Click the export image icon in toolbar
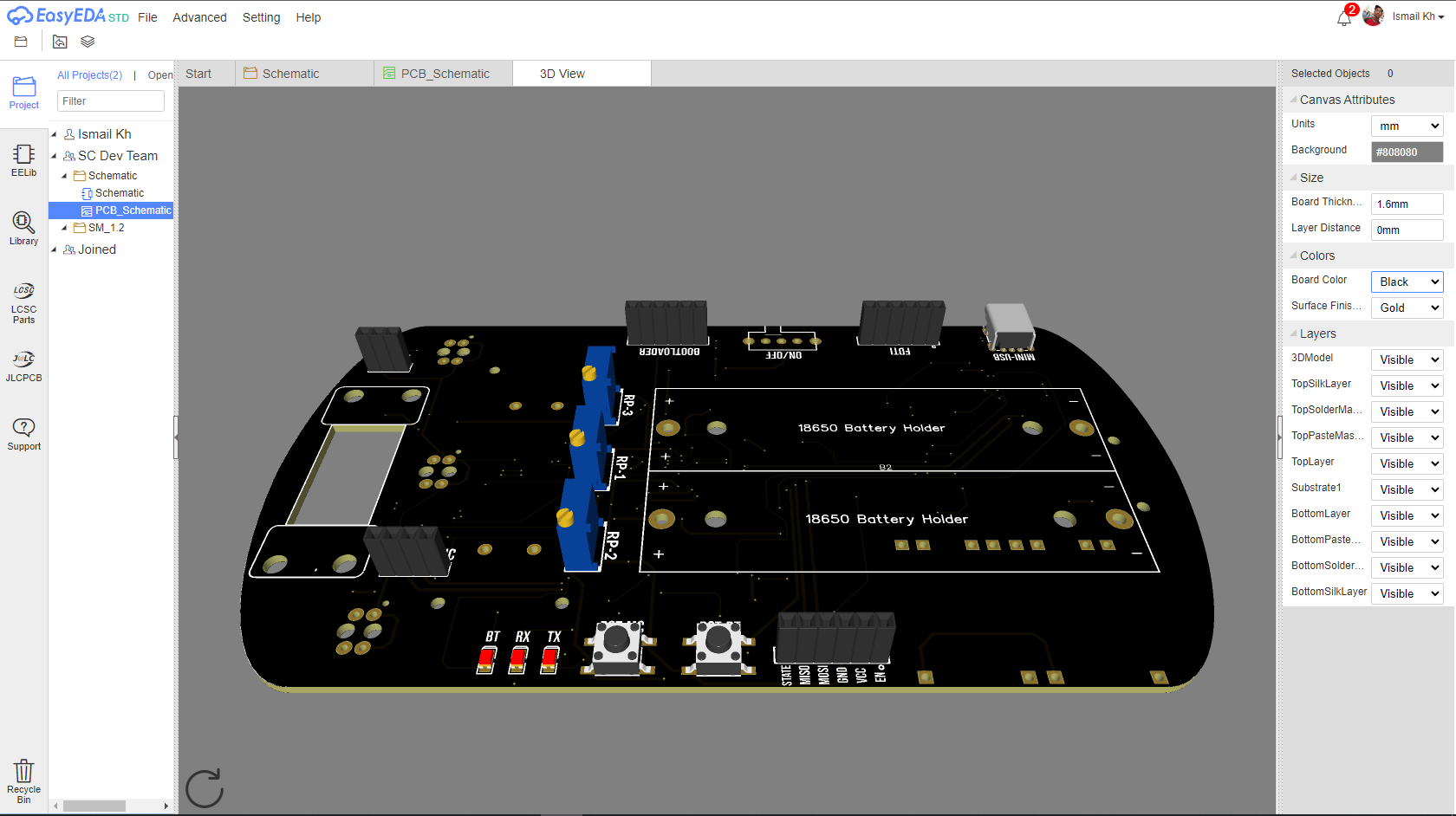This screenshot has width=1456, height=816. point(59,41)
